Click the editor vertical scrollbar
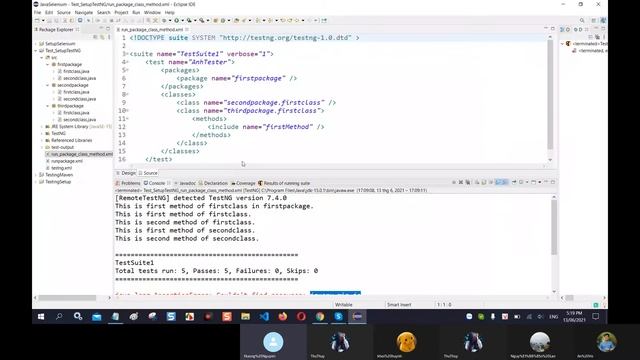The image size is (640, 360). pos(550,95)
